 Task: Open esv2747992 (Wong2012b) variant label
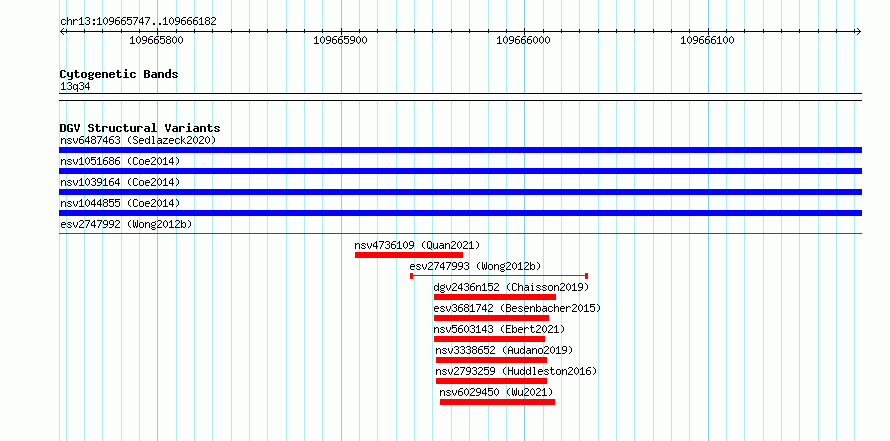click(126, 224)
